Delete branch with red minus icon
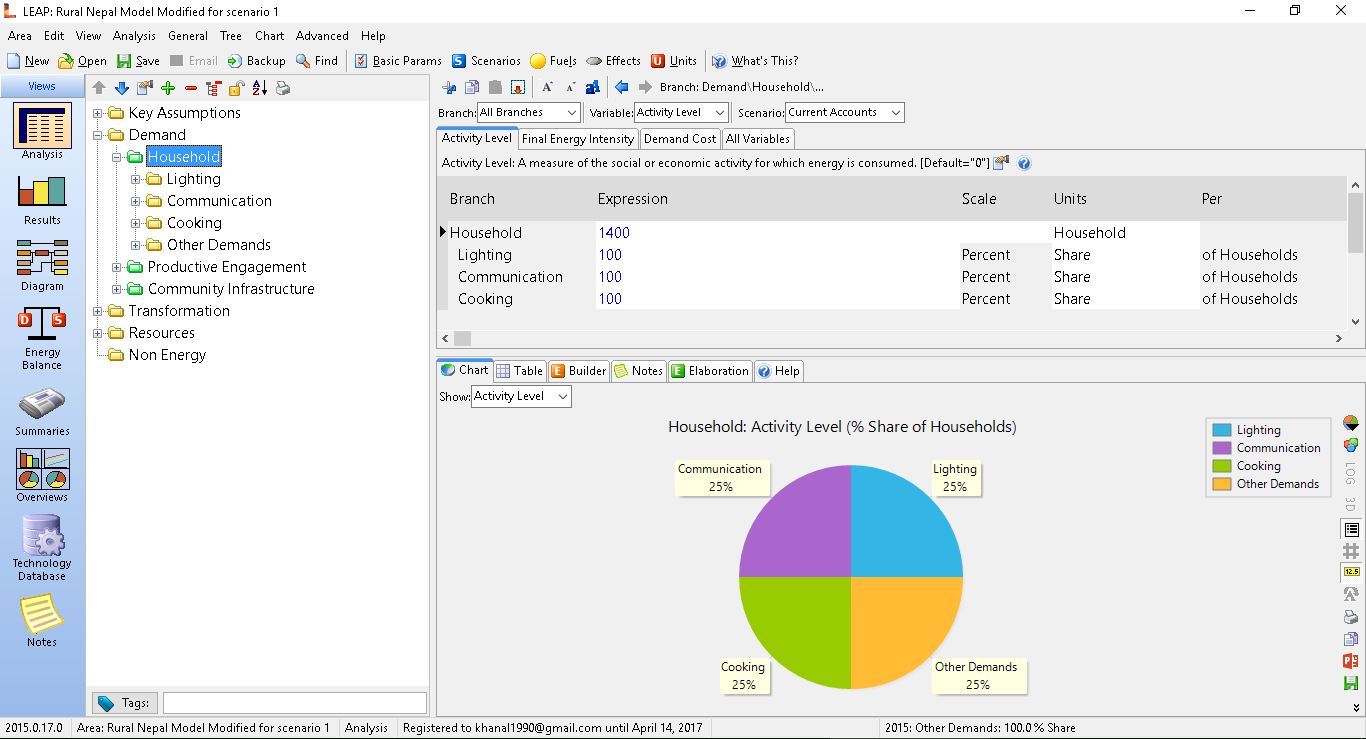The height and width of the screenshot is (739, 1366). pos(191,88)
